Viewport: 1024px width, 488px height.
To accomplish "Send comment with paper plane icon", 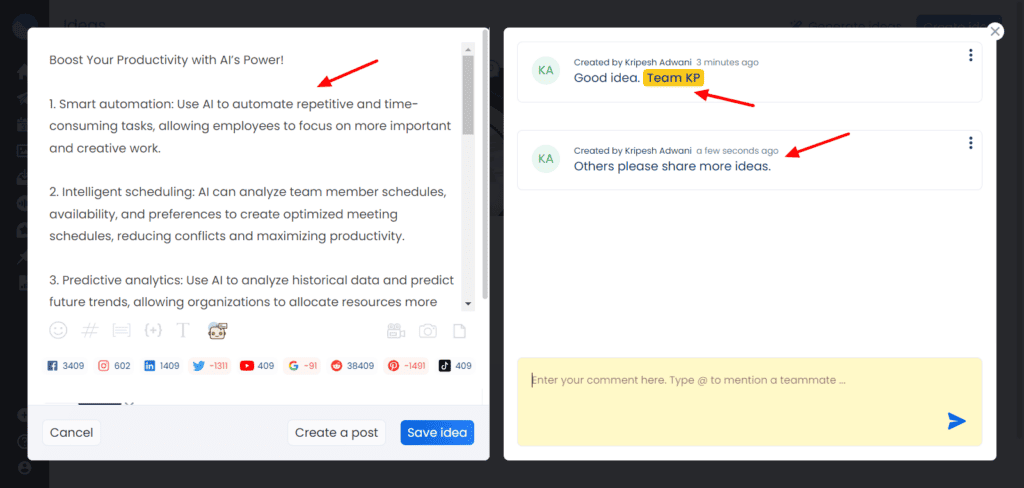I will pos(956,421).
